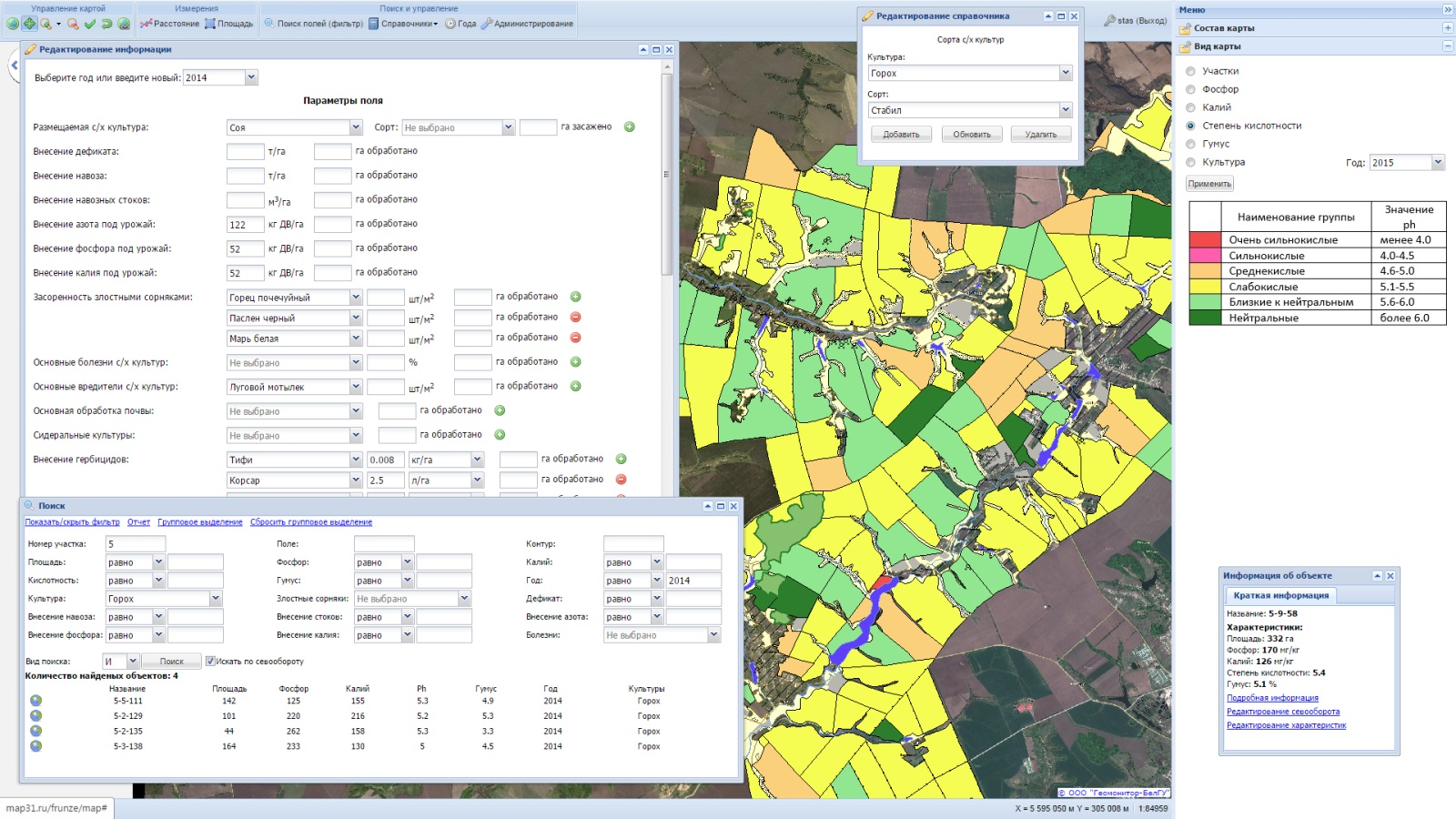Select the pan map tool icon

(x=29, y=24)
